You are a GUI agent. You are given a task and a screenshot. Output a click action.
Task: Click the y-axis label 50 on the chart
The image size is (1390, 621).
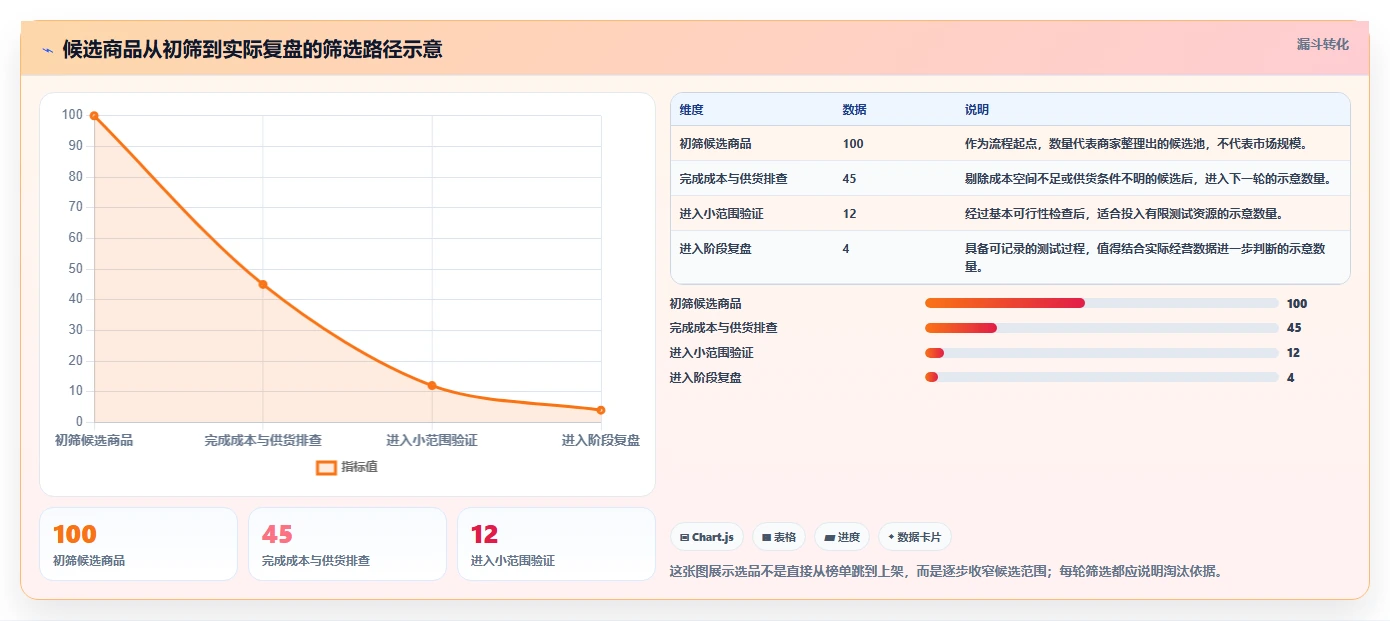click(x=75, y=269)
